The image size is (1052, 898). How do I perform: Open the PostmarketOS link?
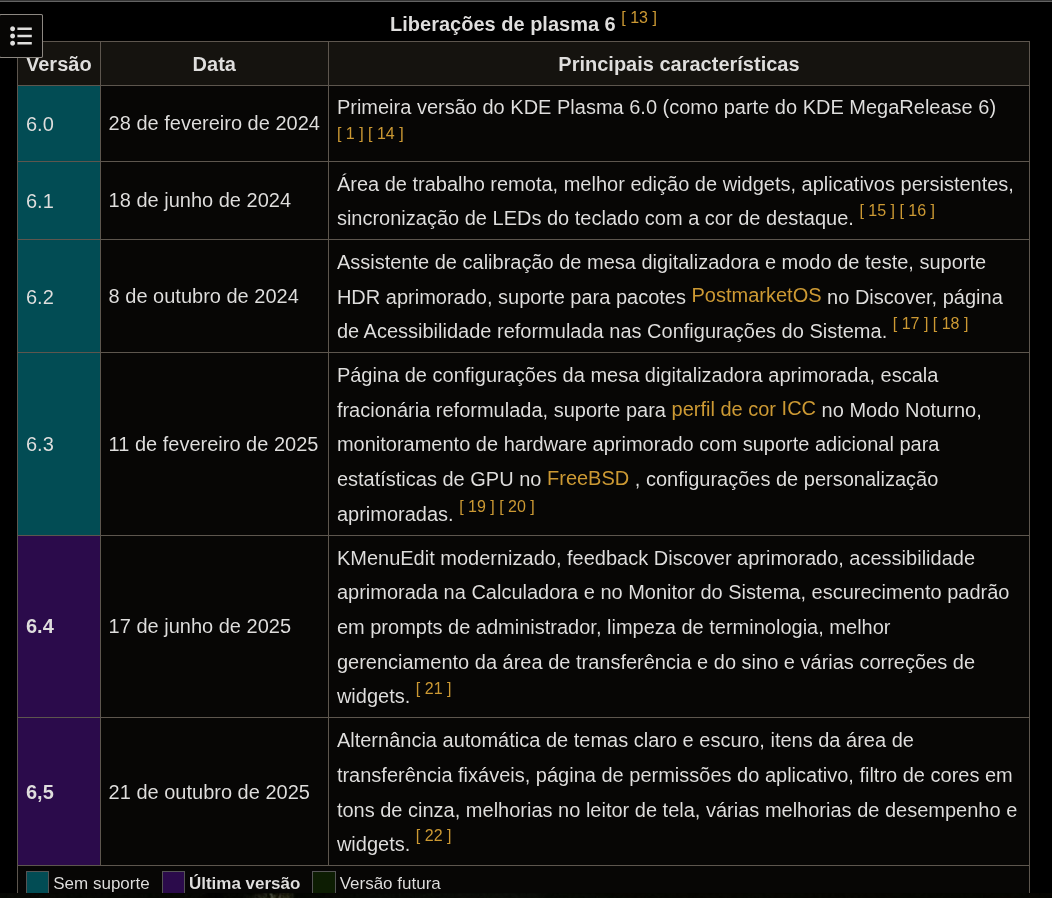click(756, 295)
